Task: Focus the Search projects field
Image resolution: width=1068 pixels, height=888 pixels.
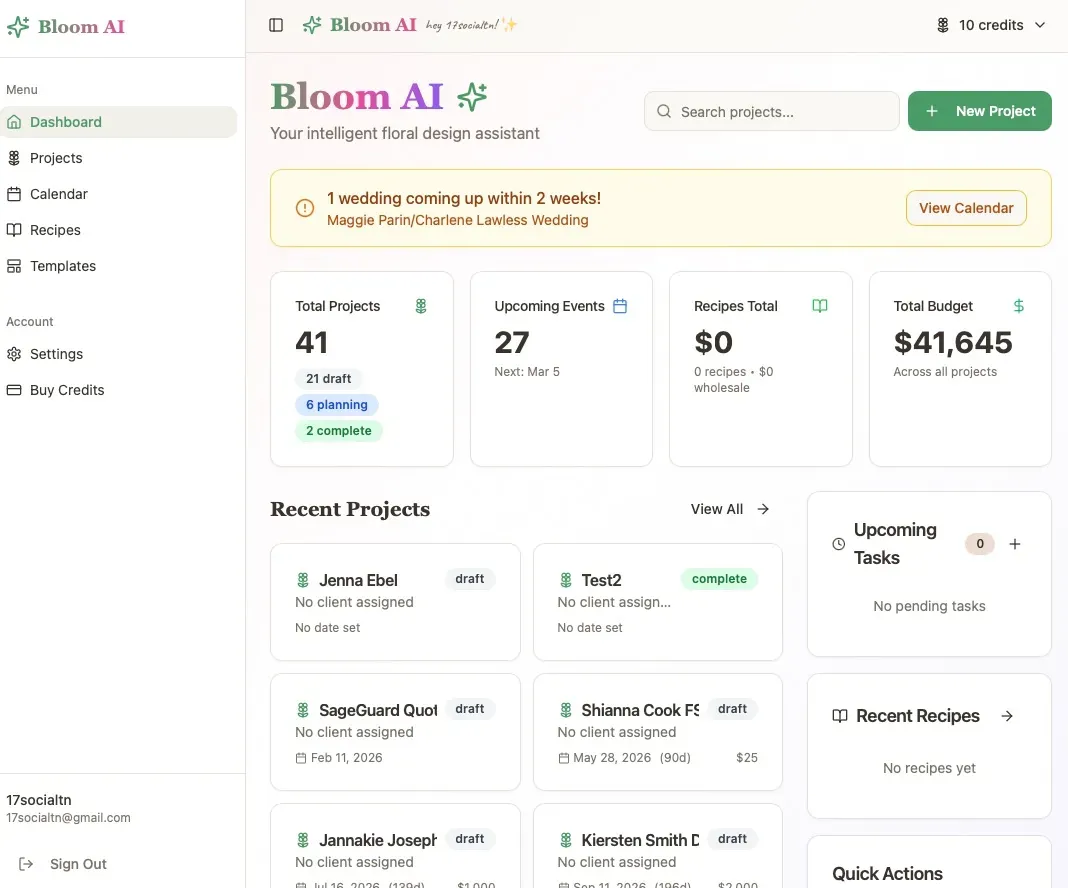Action: [772, 112]
